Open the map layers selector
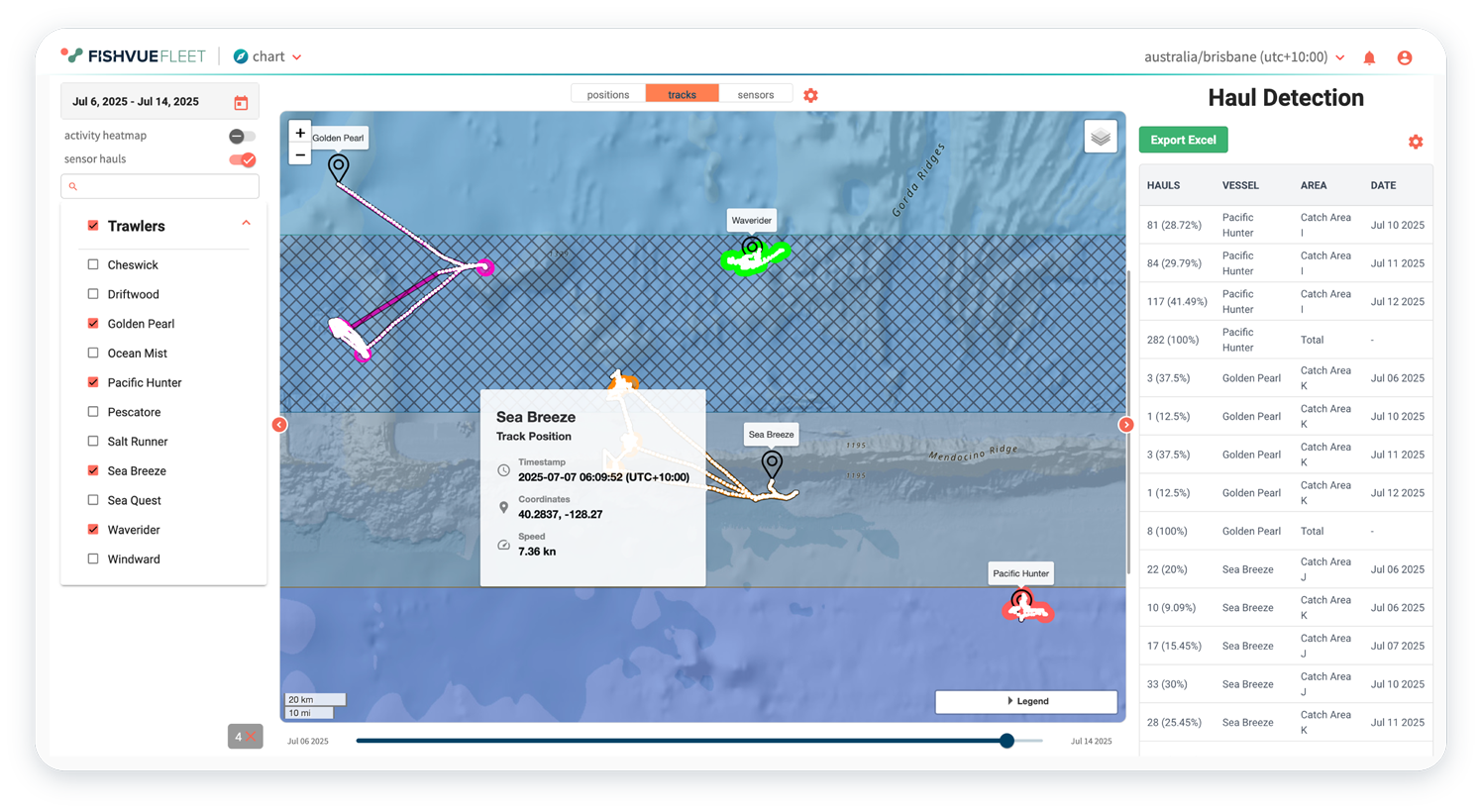Screen dimensions: 1481x812 tap(1100, 138)
